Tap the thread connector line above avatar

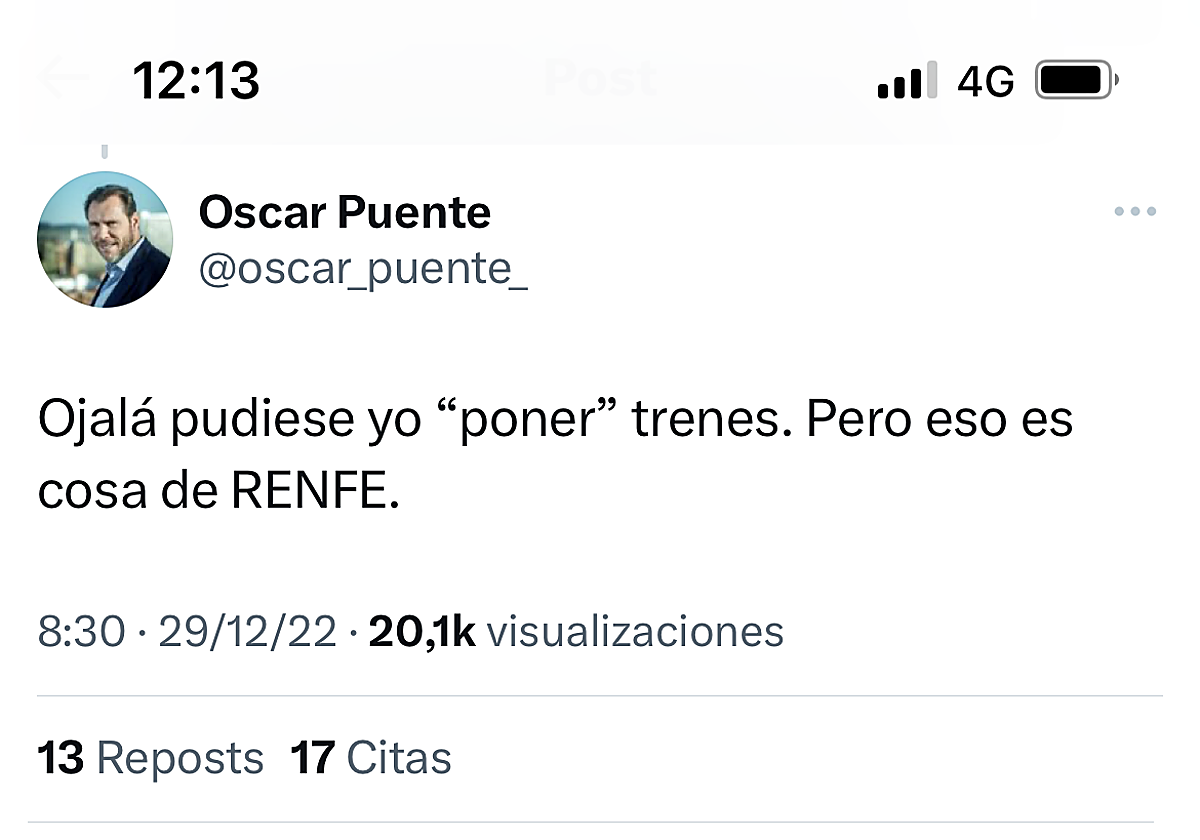(104, 151)
